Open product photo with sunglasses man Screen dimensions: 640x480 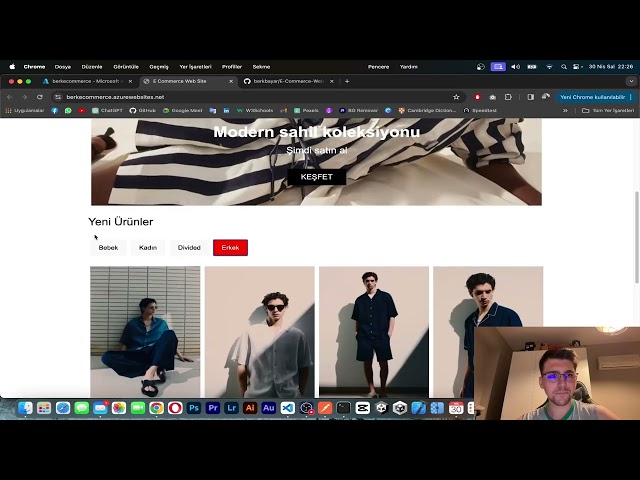point(260,332)
